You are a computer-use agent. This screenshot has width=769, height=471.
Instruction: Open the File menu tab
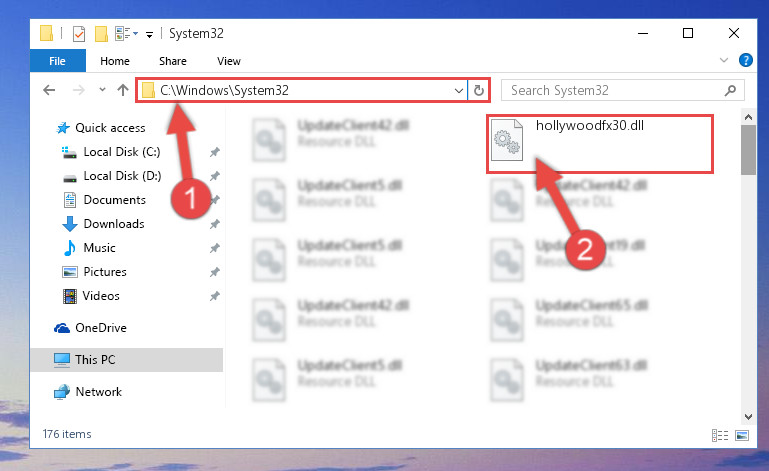57,61
